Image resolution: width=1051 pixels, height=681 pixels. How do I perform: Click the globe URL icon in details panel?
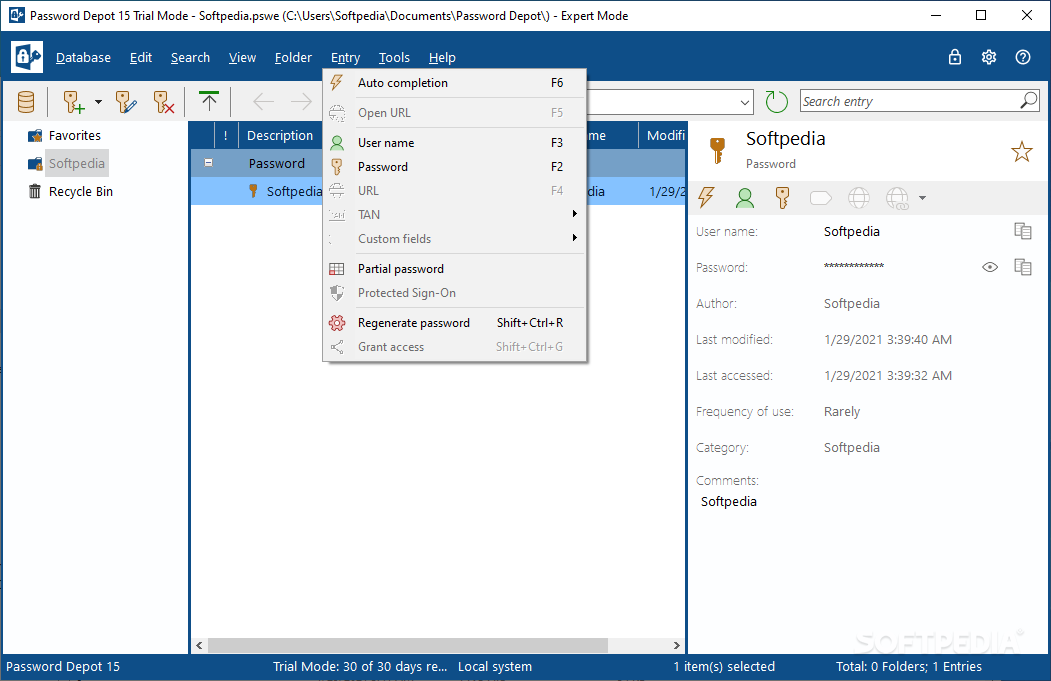click(859, 198)
